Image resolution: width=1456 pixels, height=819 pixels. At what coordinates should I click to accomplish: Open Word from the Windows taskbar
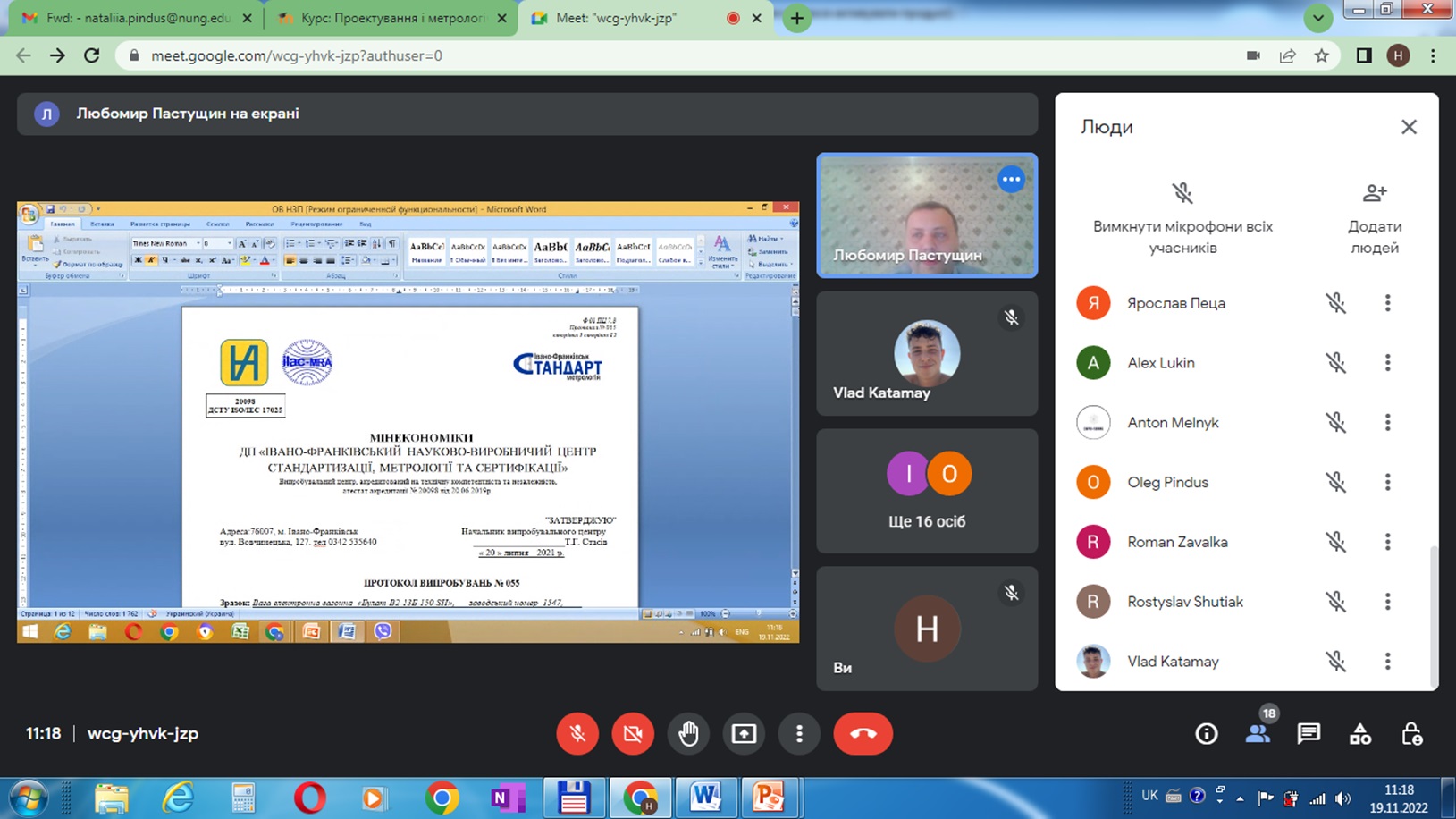point(704,797)
